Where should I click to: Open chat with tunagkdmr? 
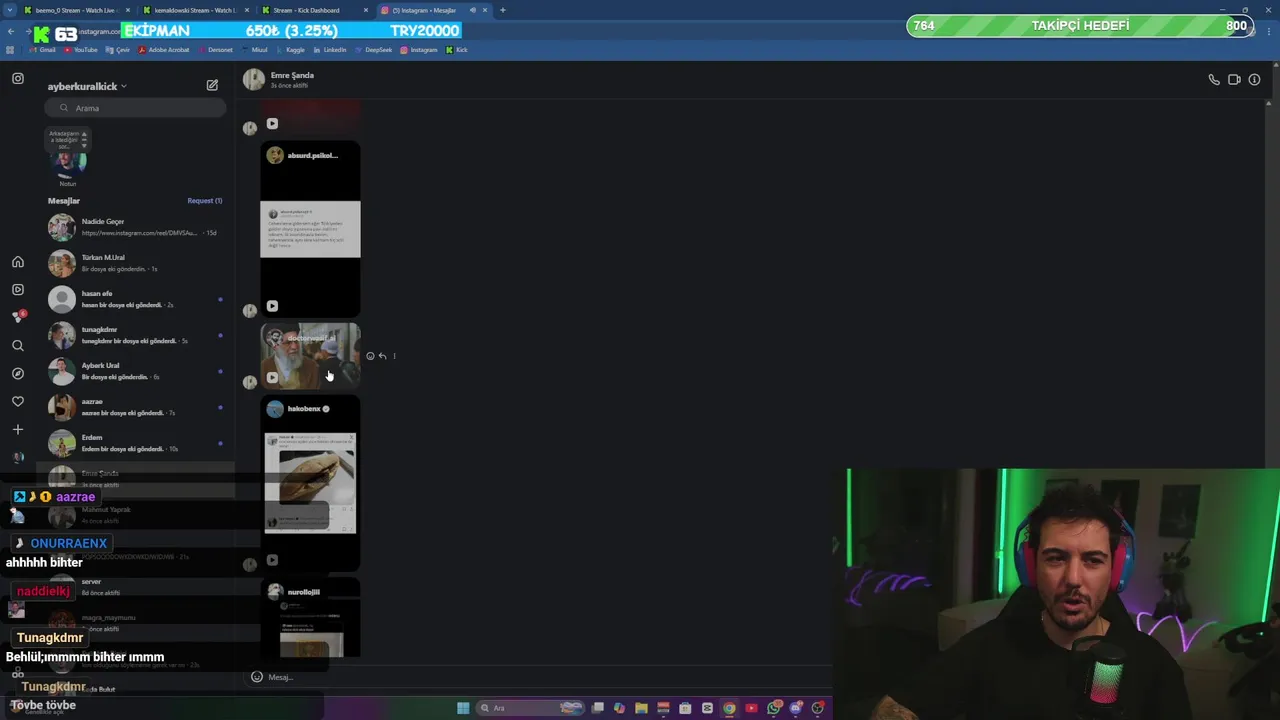pos(135,335)
